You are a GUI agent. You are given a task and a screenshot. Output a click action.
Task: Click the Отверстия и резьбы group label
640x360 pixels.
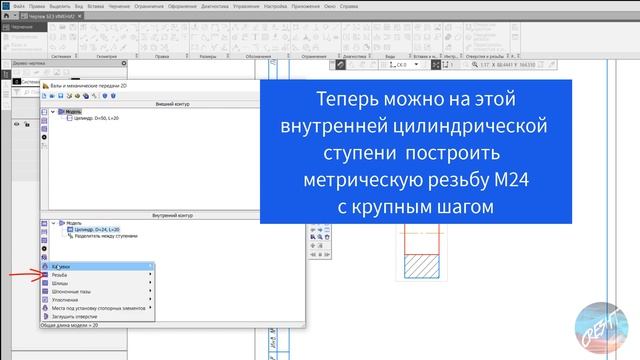[485, 56]
